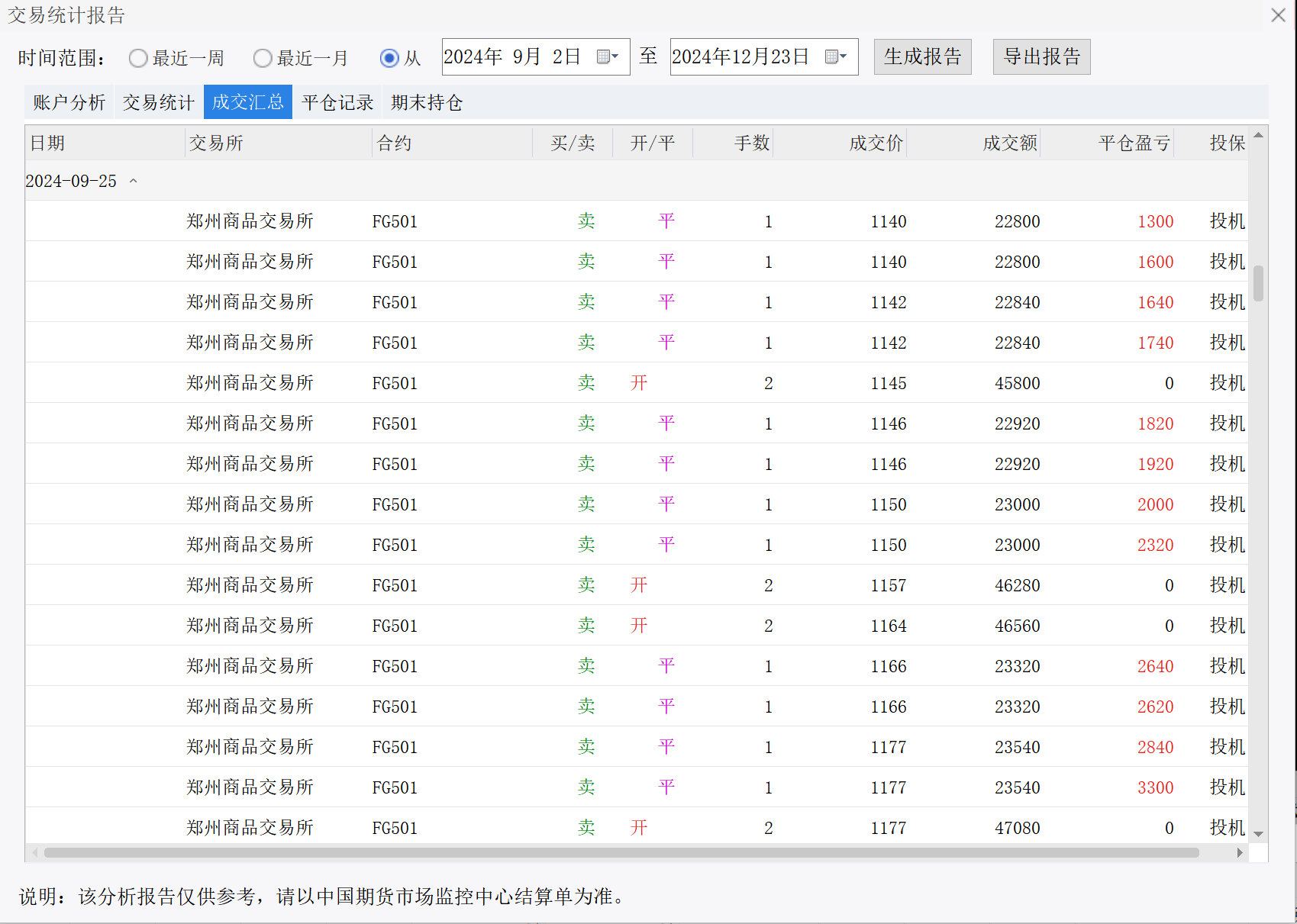This screenshot has width=1297, height=924.
Task: Click the horizontal scrollbar left arrow
Action: [34, 852]
